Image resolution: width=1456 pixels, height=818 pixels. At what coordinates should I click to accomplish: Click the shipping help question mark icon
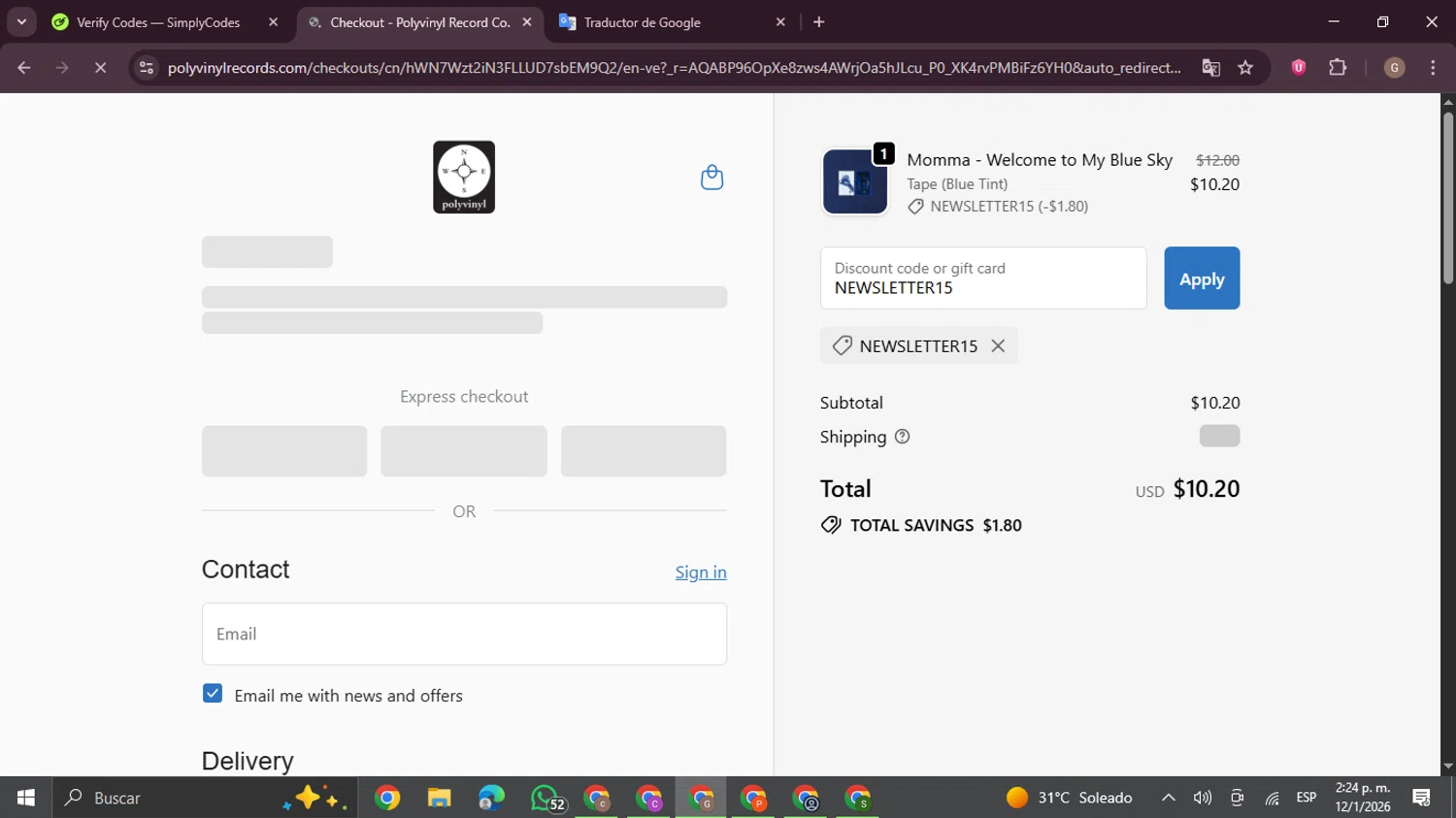902,437
